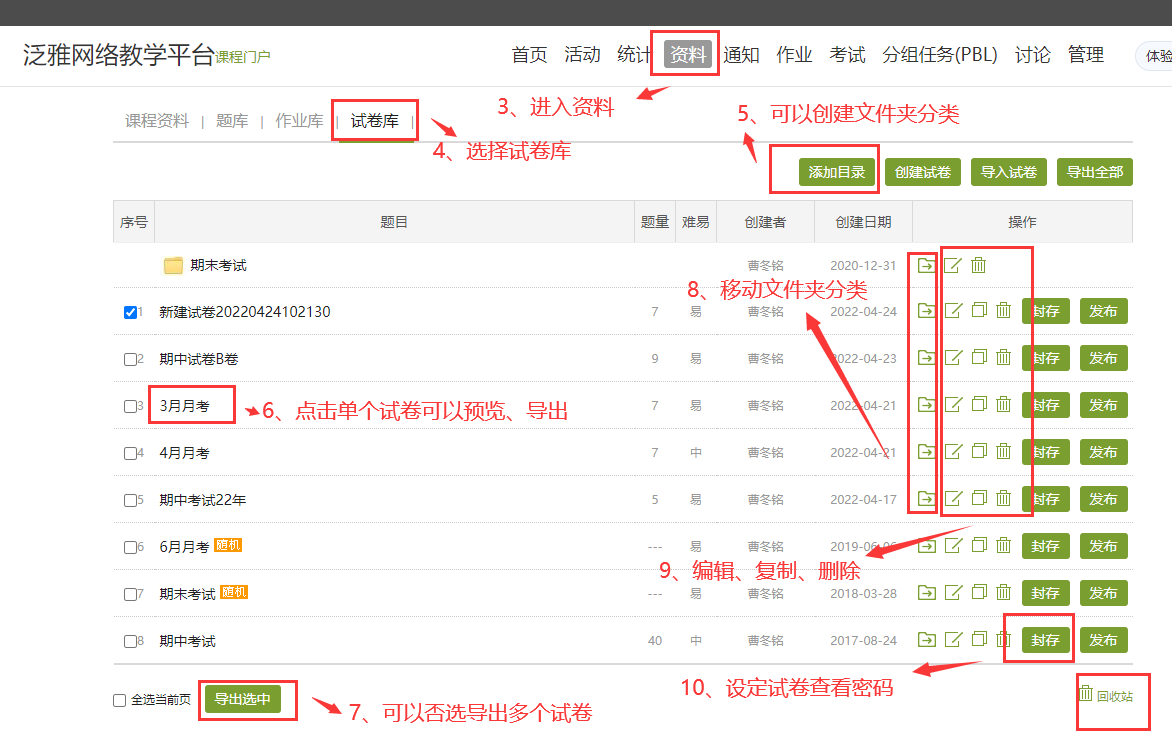Viewport: 1172px width, 747px height.
Task: Move 期末考试 random paper to folder
Action: point(926,593)
